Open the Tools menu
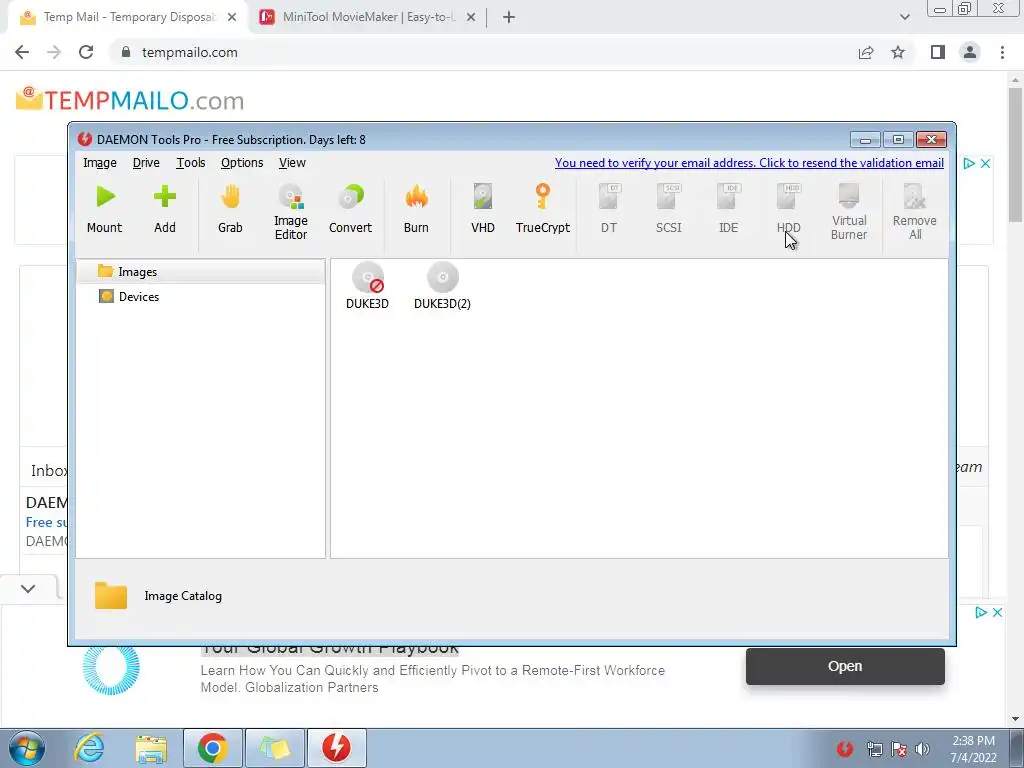This screenshot has width=1024, height=768. (x=191, y=163)
